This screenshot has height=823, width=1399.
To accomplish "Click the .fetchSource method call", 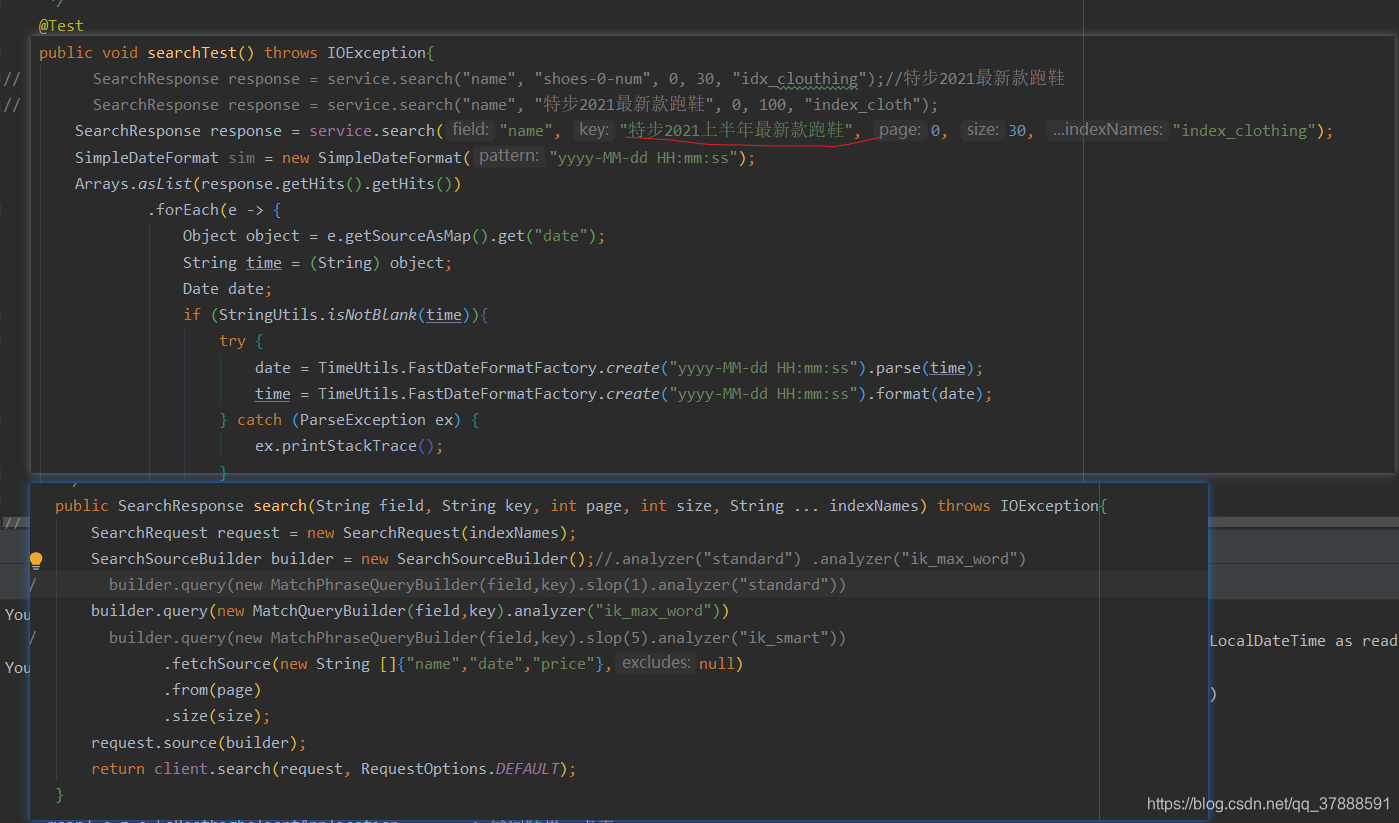I will coord(217,664).
